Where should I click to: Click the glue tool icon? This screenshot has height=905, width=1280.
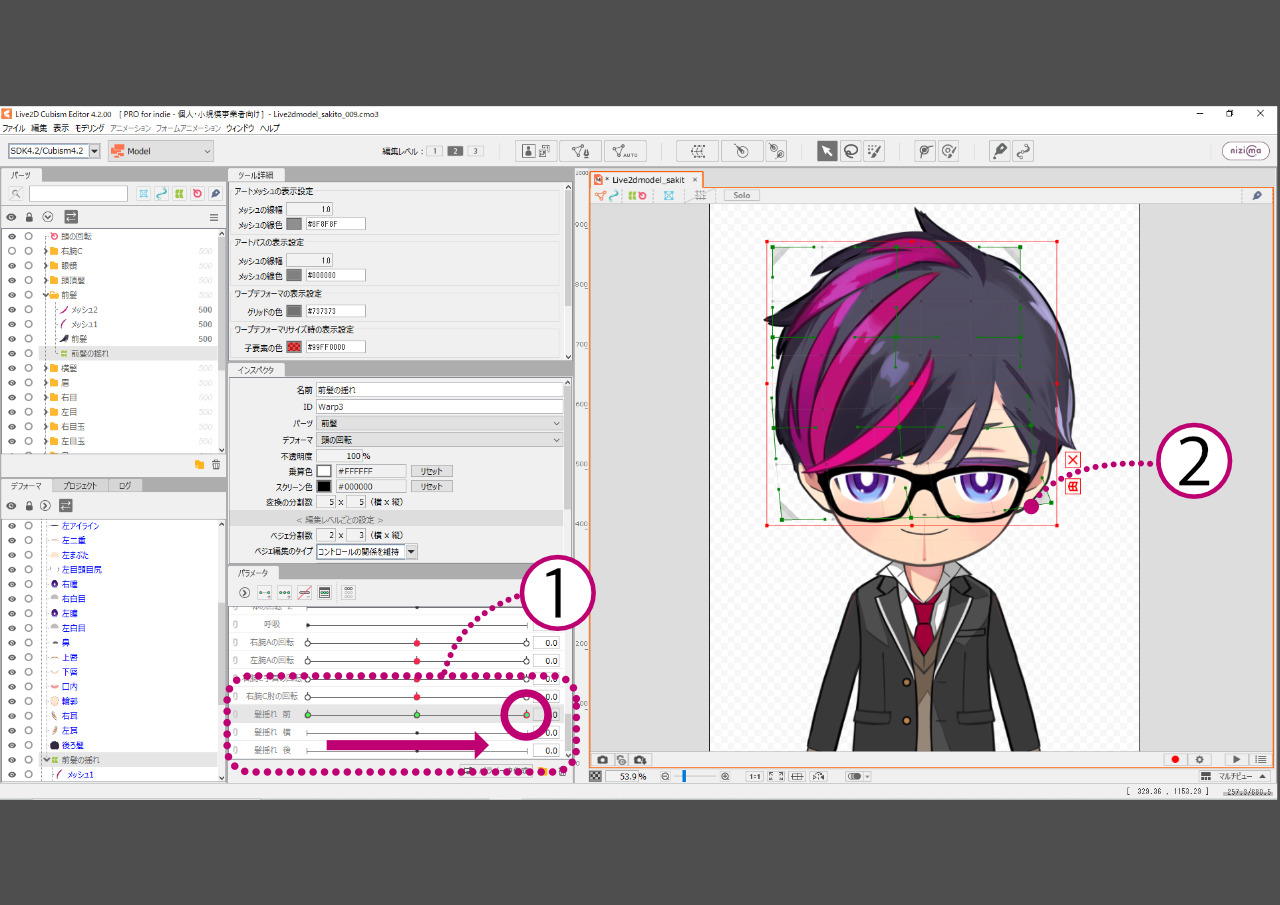(776, 151)
